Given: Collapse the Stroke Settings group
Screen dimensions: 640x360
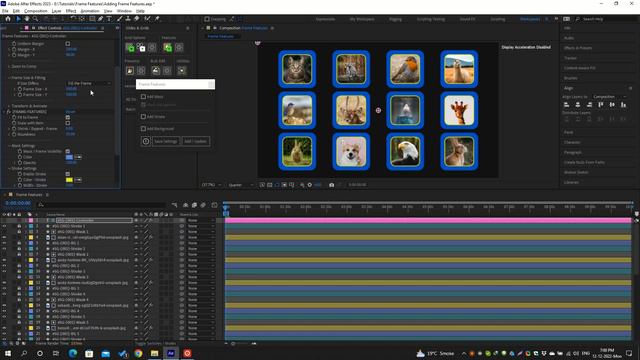Looking at the screenshot, I should (x=9, y=168).
